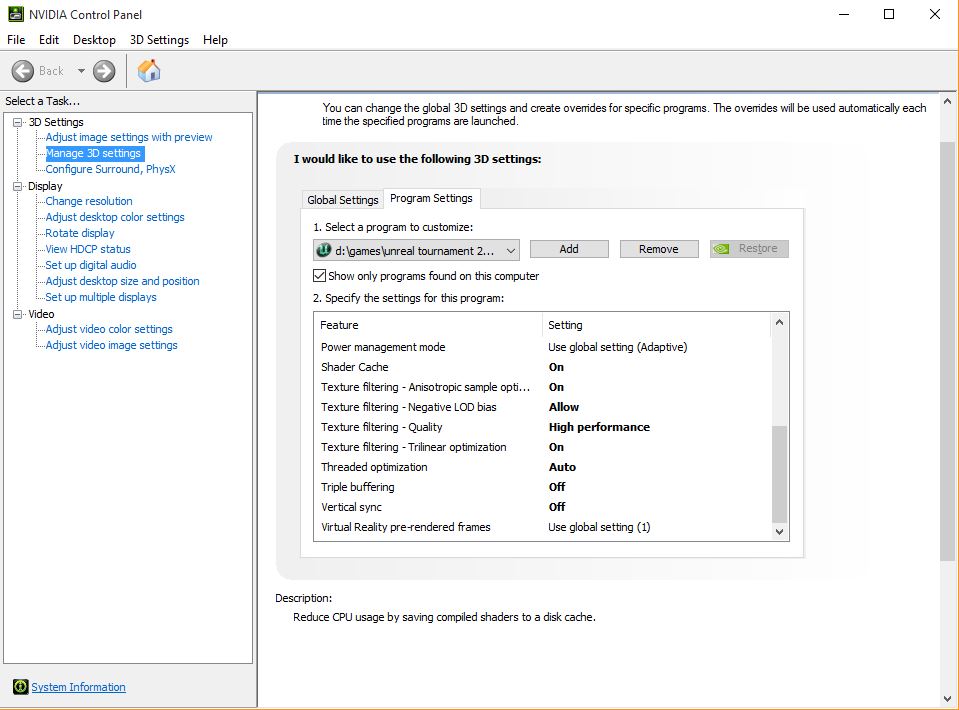Click the Forward arrow button

click(104, 71)
